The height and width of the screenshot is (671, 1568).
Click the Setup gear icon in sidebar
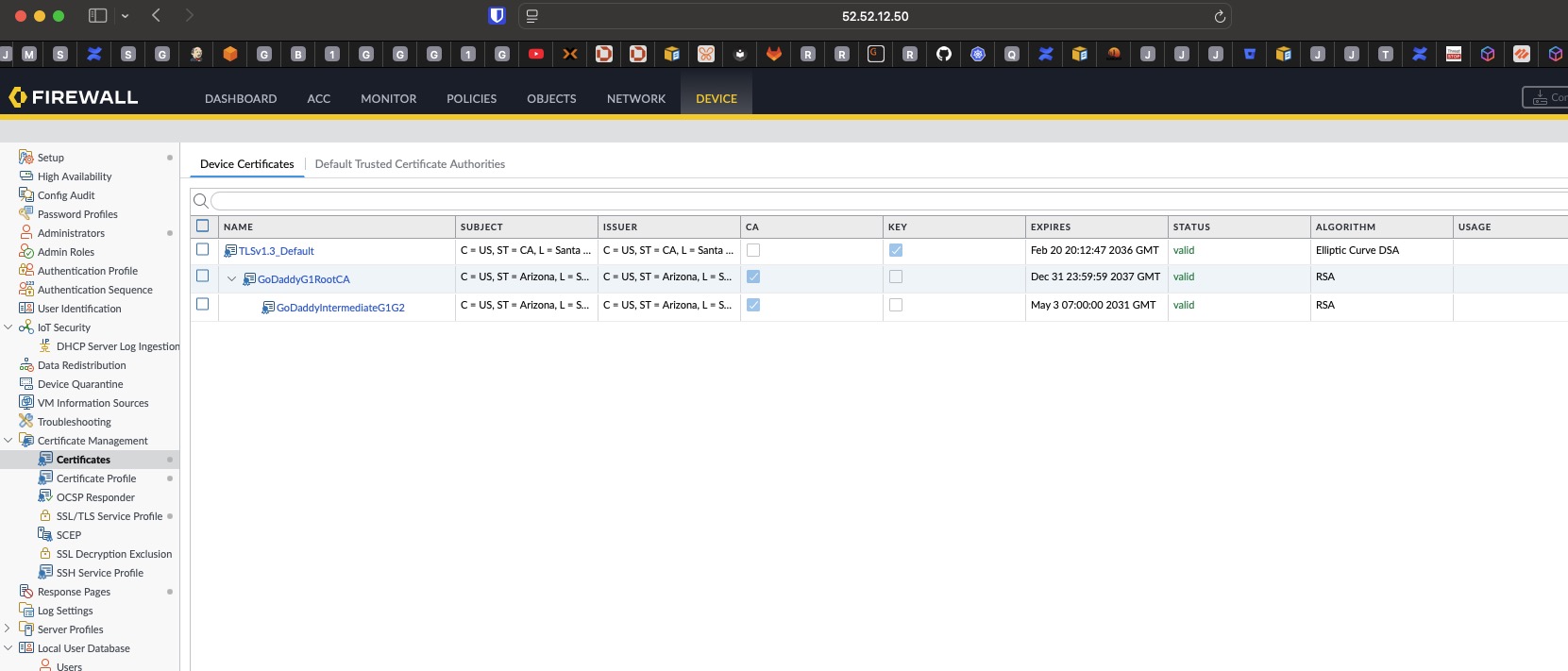click(x=26, y=158)
